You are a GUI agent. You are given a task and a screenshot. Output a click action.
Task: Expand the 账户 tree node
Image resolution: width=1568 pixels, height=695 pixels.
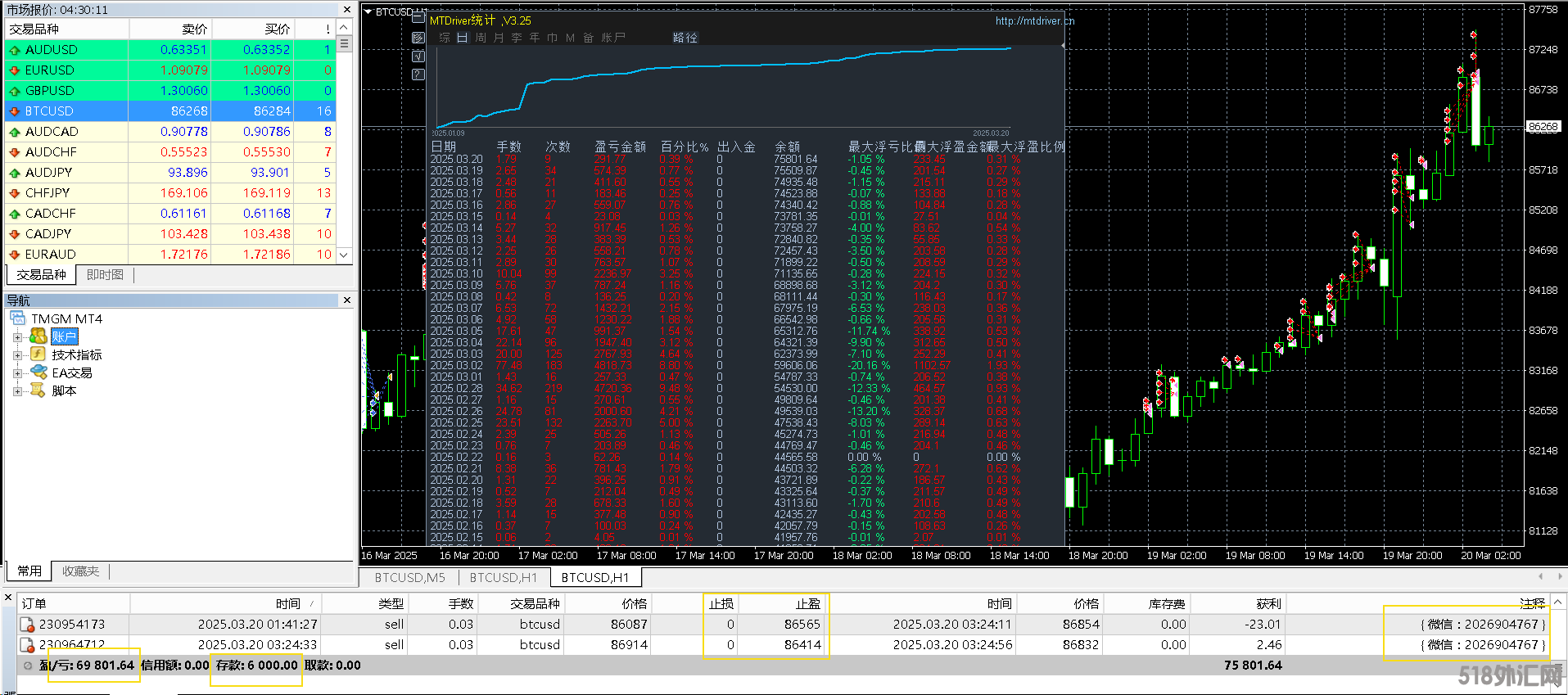coord(17,337)
